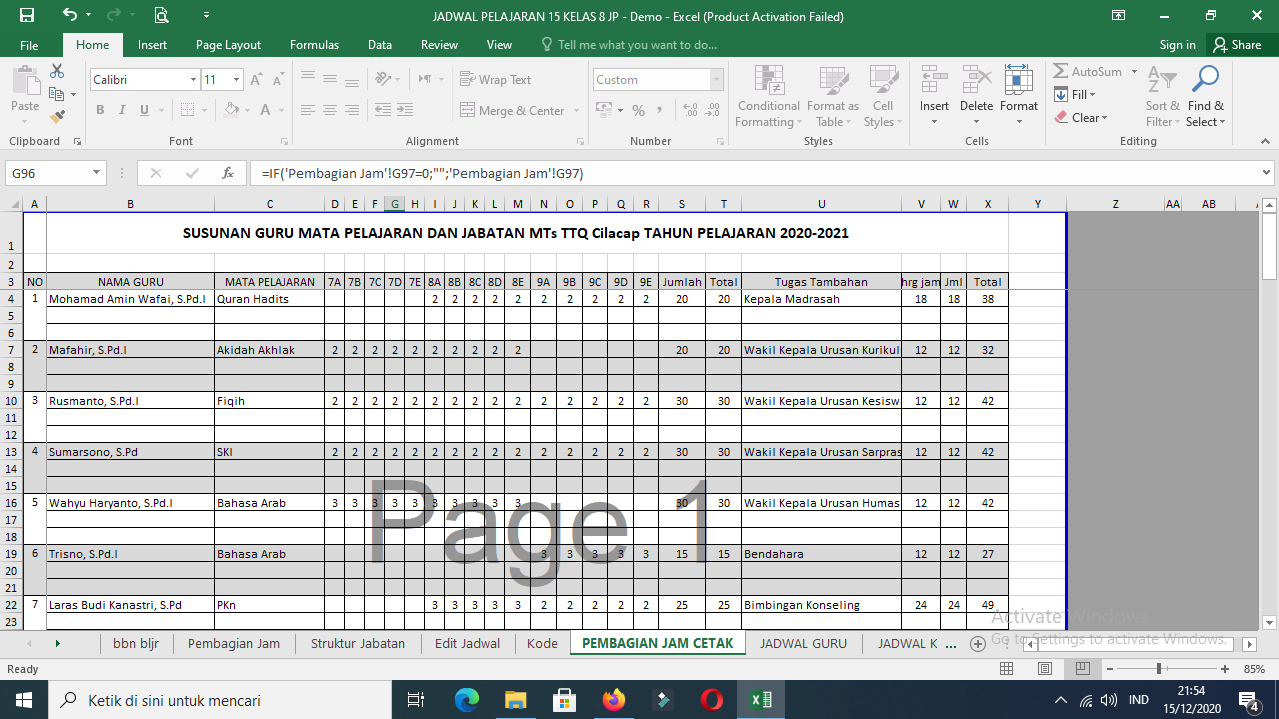Open Find & Select menu

[x=1206, y=97]
